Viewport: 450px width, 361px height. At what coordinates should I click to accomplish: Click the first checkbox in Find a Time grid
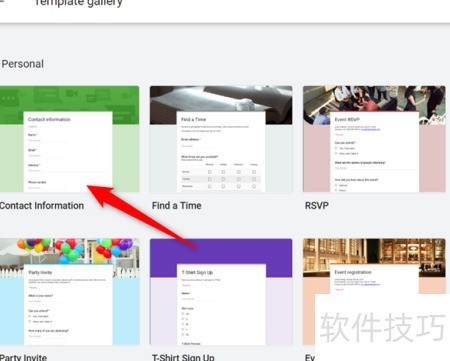click(x=209, y=172)
